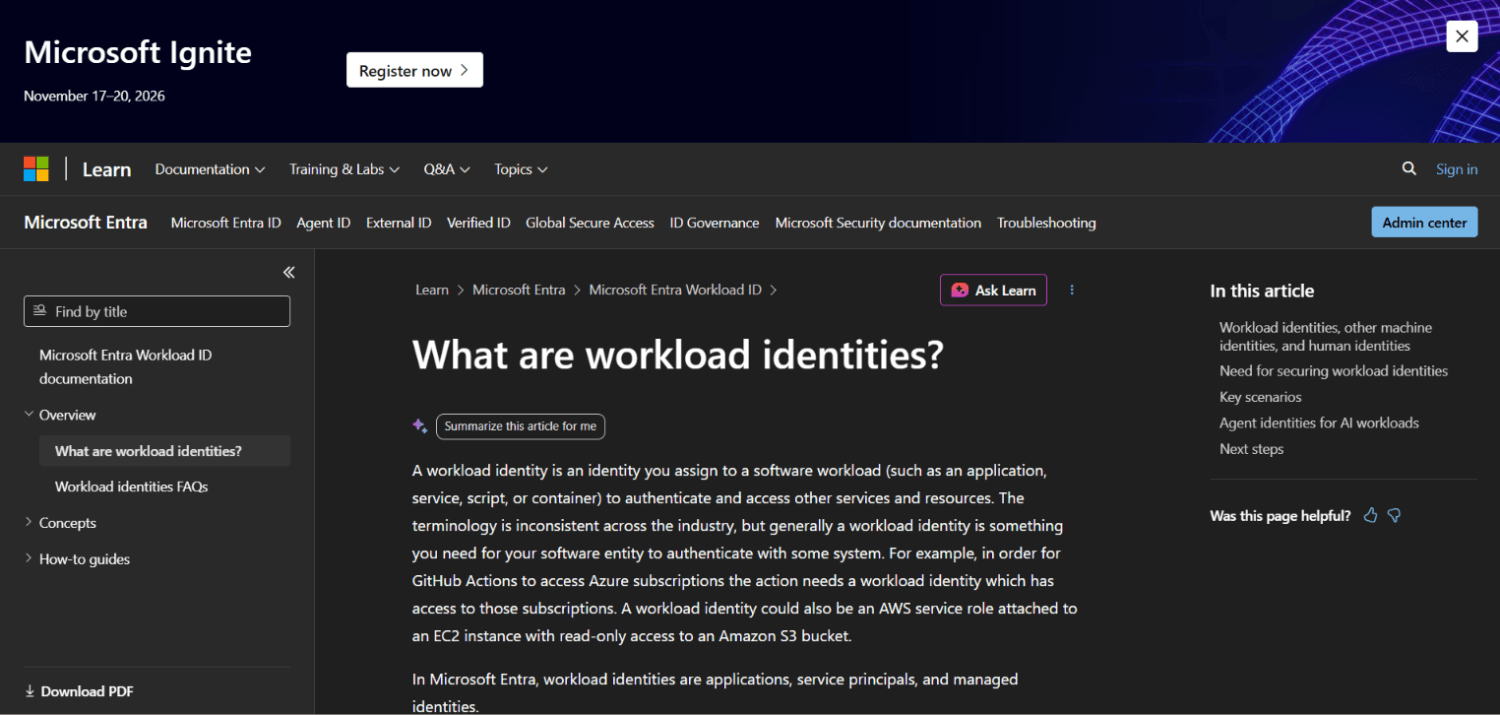This screenshot has width=1500, height=715.
Task: Collapse the table of contents with the double-chevron icon
Action: pyautogui.click(x=289, y=272)
